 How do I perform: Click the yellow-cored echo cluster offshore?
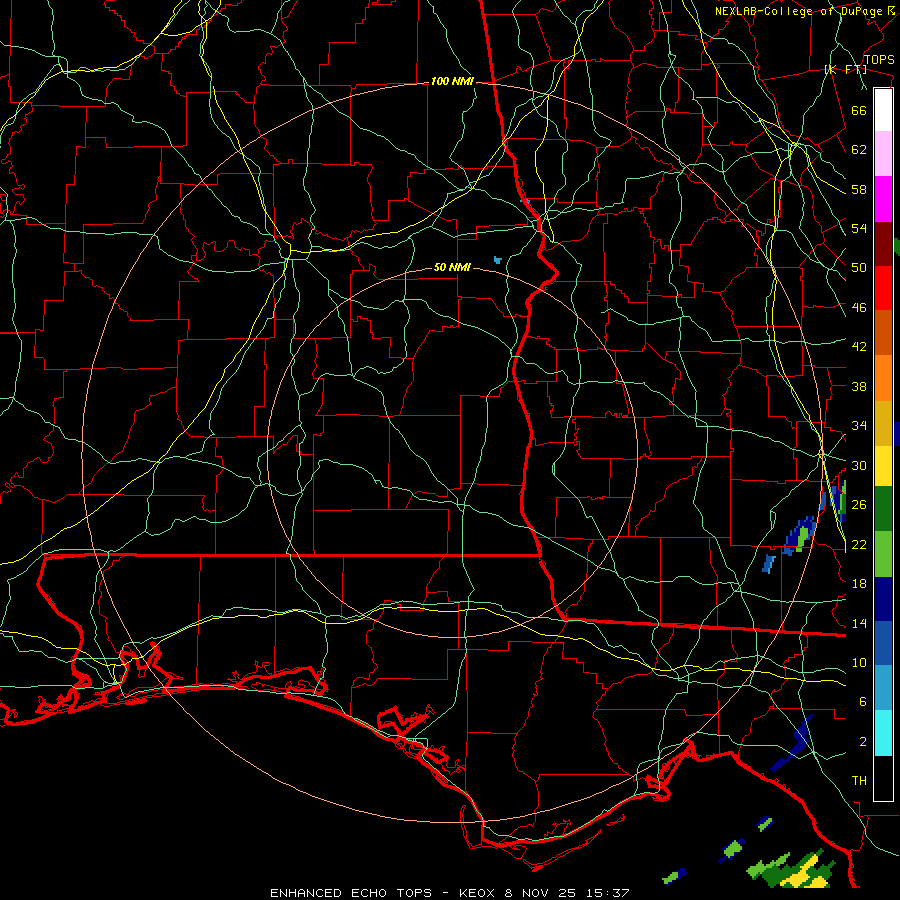pyautogui.click(x=792, y=869)
